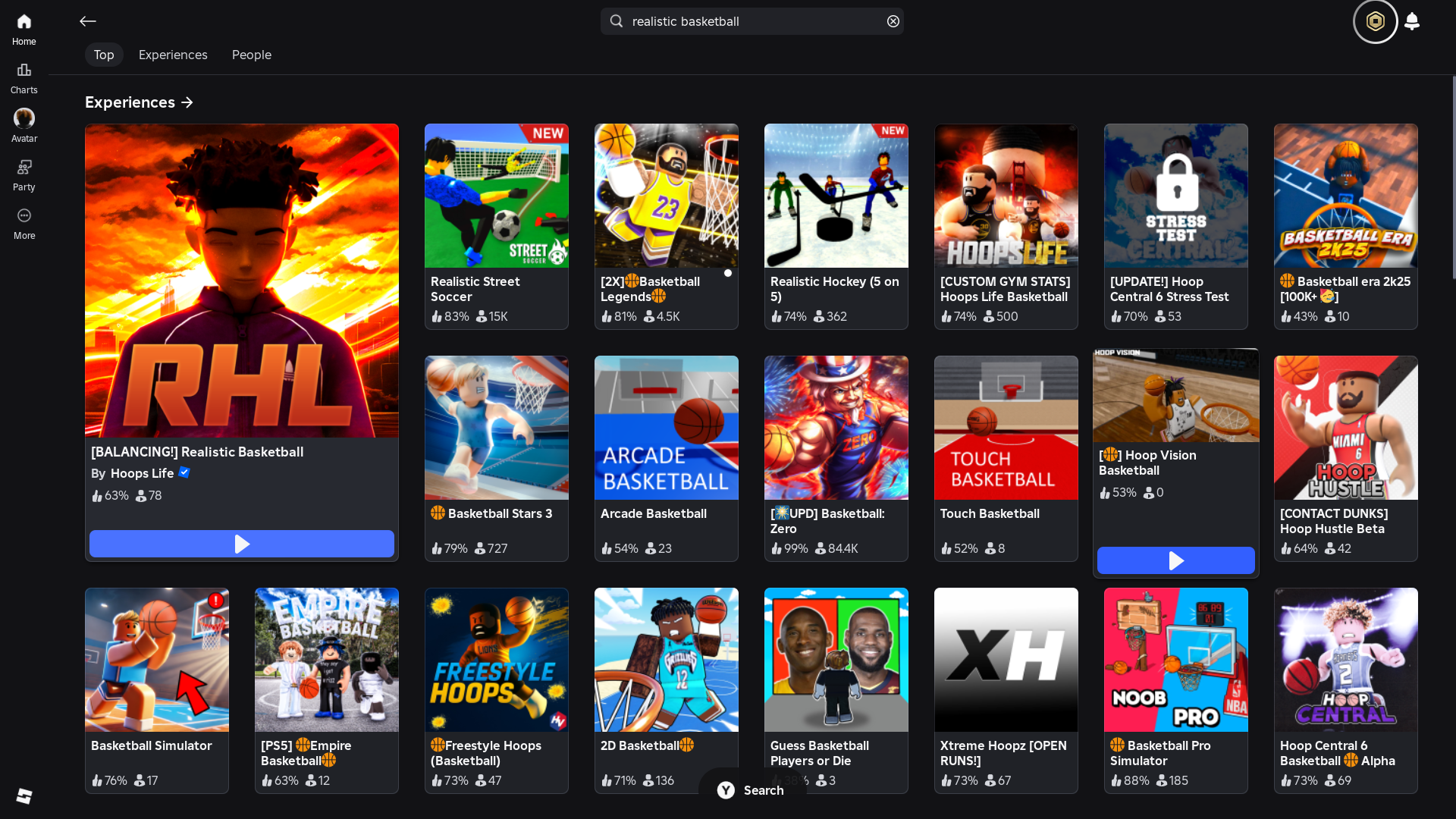Image resolution: width=1456 pixels, height=819 pixels.
Task: Open the Basketball Stars 3 thumbnail
Action: tap(497, 428)
